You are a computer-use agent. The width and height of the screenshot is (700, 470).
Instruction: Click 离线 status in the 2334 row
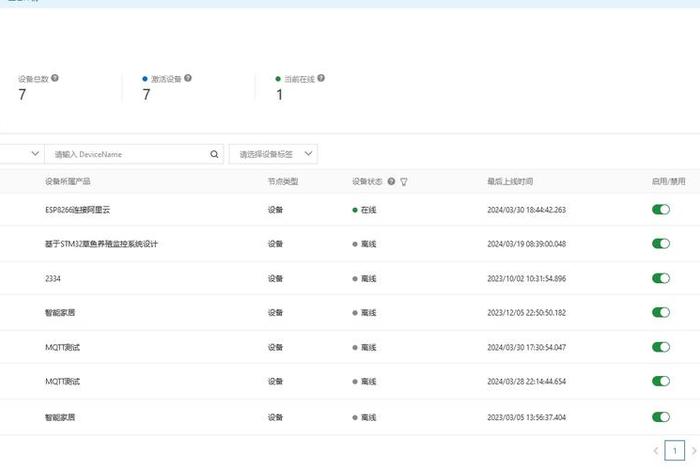[365, 279]
